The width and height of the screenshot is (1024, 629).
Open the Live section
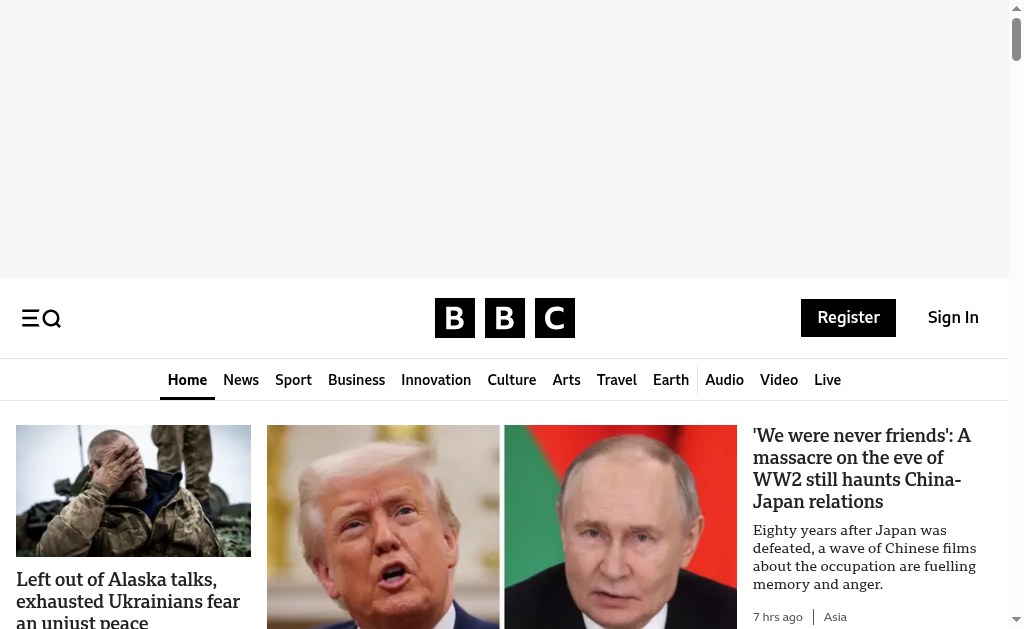[x=827, y=380]
